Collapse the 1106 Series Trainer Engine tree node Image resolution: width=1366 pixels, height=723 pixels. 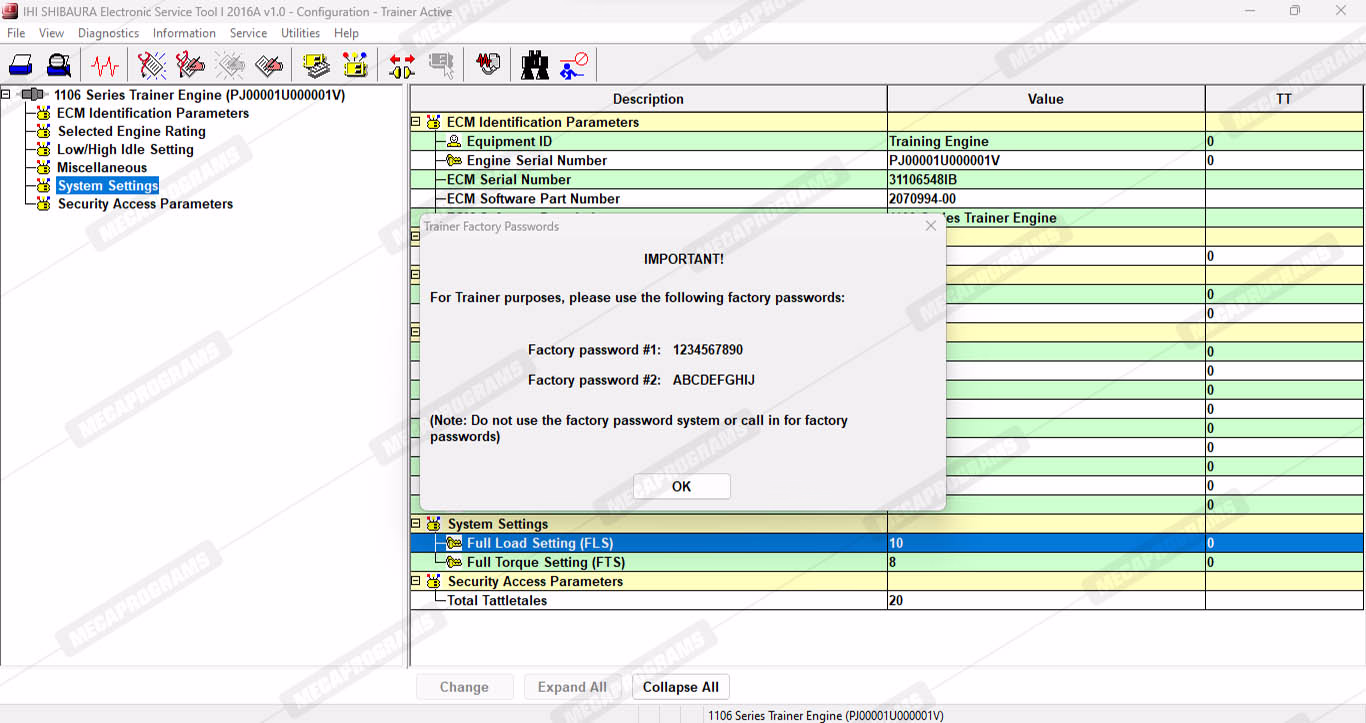[x=6, y=95]
